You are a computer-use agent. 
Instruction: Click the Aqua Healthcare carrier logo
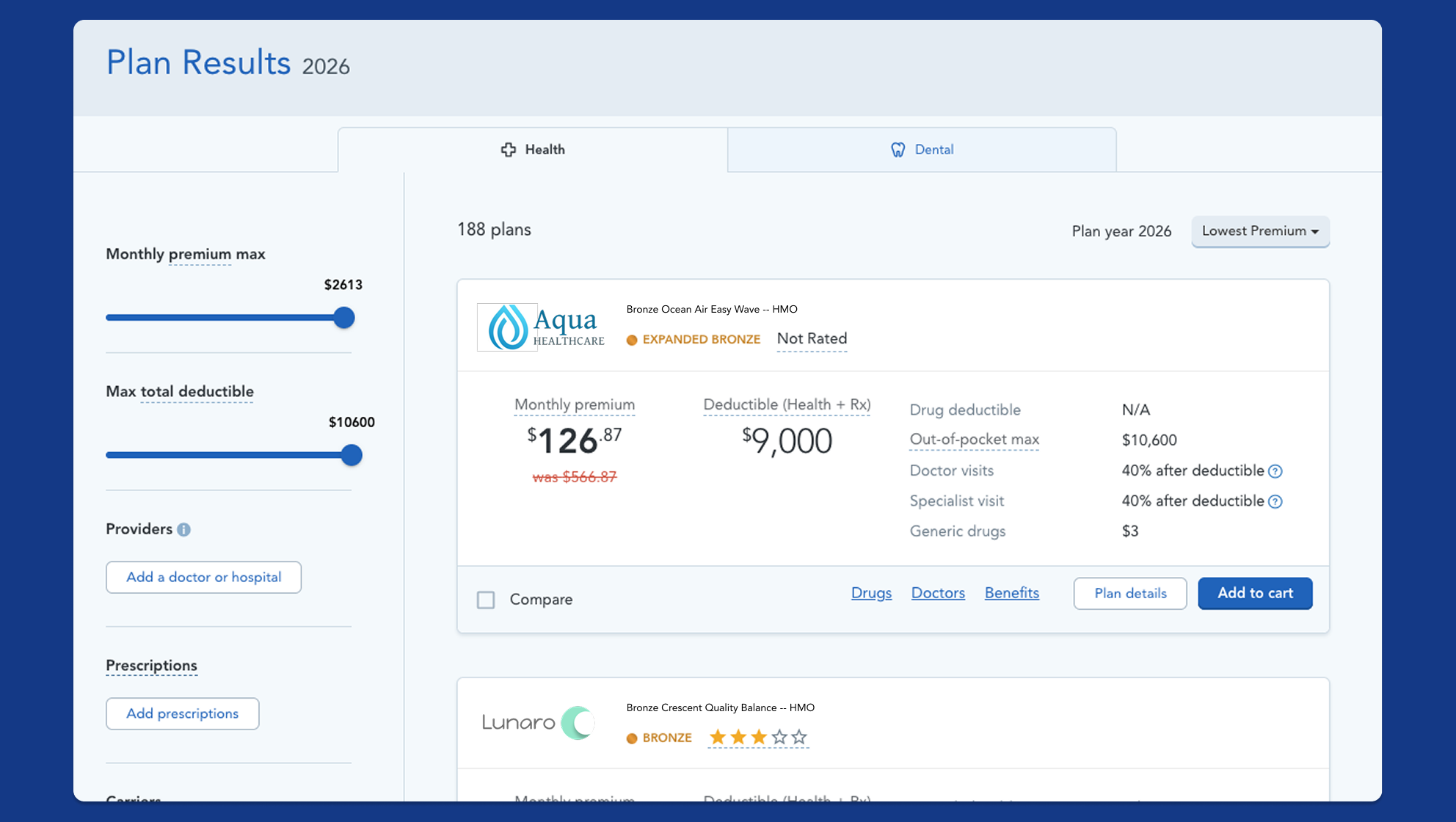point(541,327)
